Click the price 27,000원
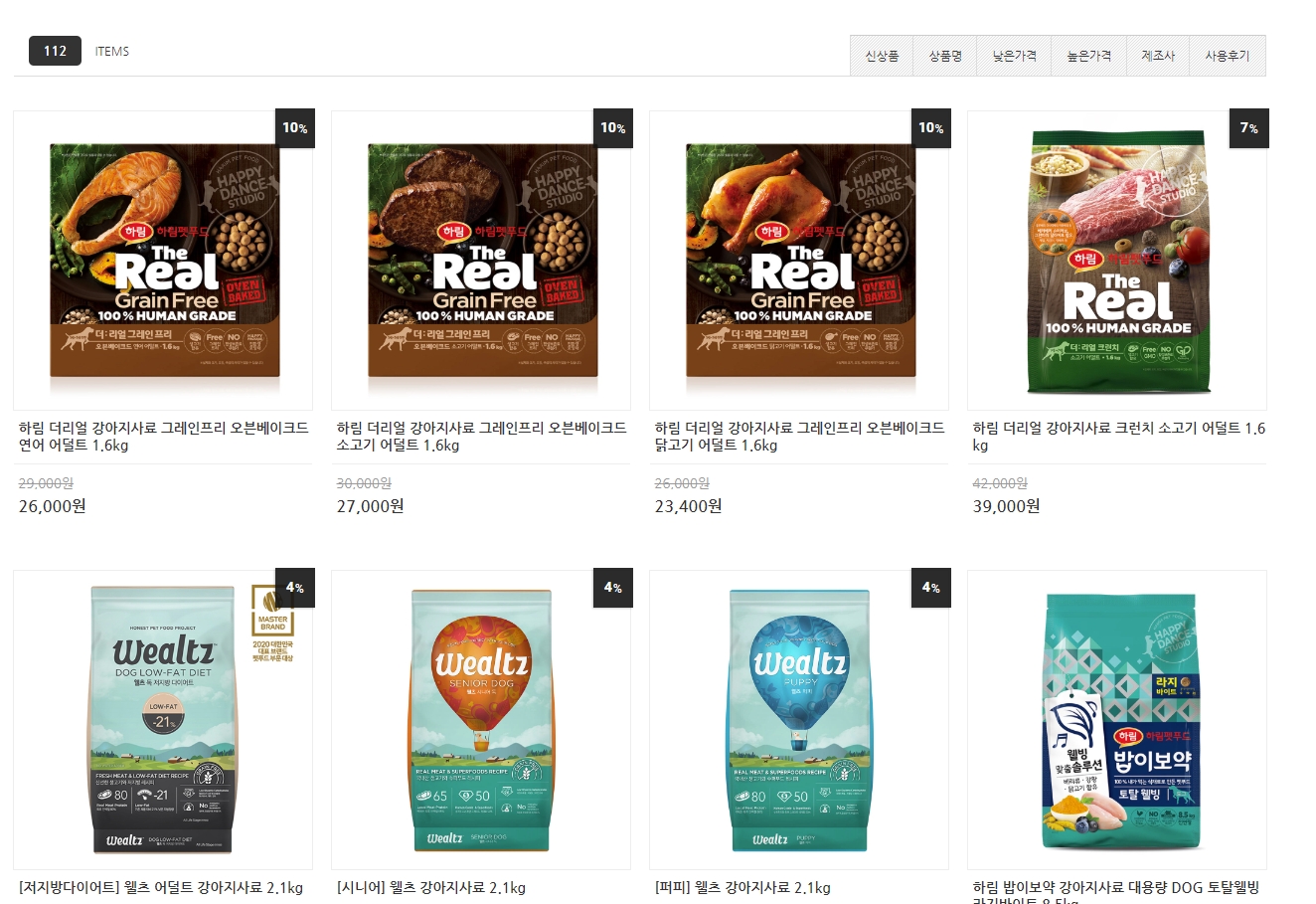This screenshot has height=904, width=1316. [x=371, y=506]
